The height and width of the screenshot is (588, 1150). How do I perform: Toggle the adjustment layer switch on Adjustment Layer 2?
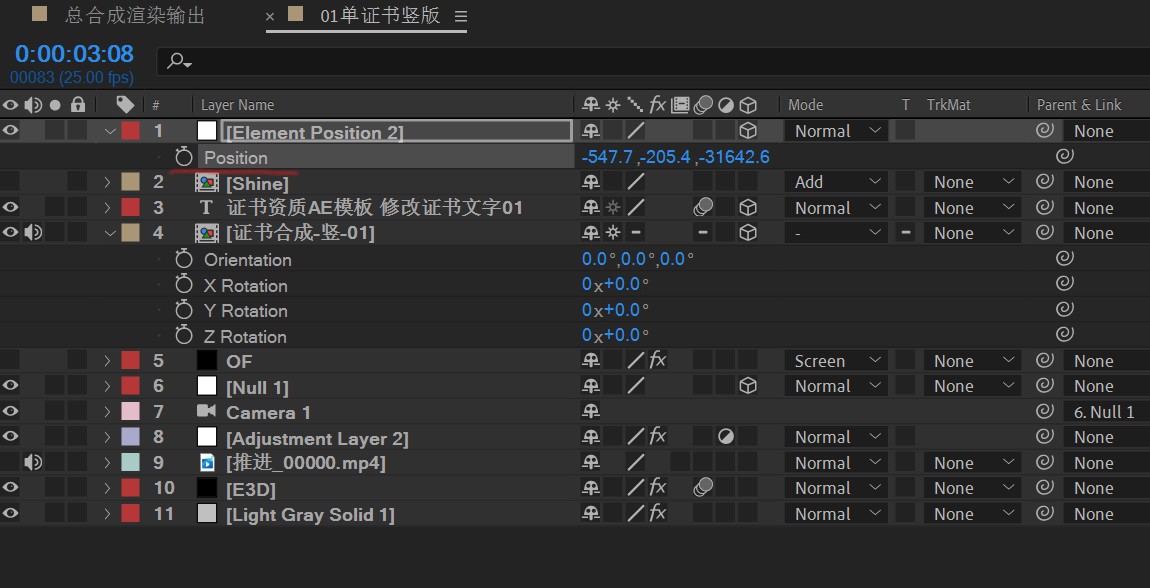pos(725,438)
